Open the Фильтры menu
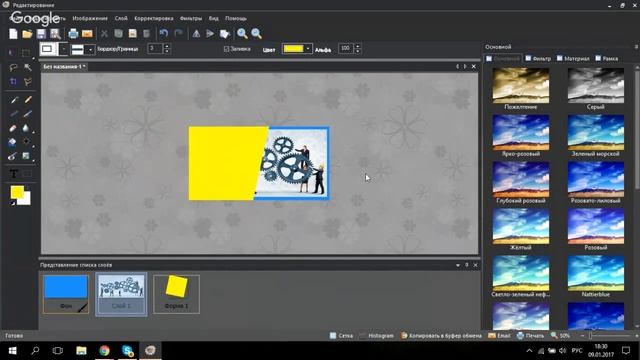 (x=191, y=18)
